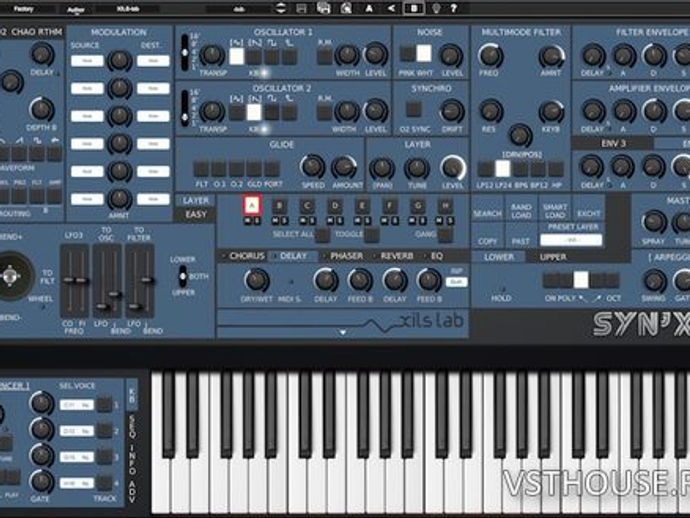Switch to the PHASER effect tab
Viewport: 690px width, 518px height.
(346, 256)
